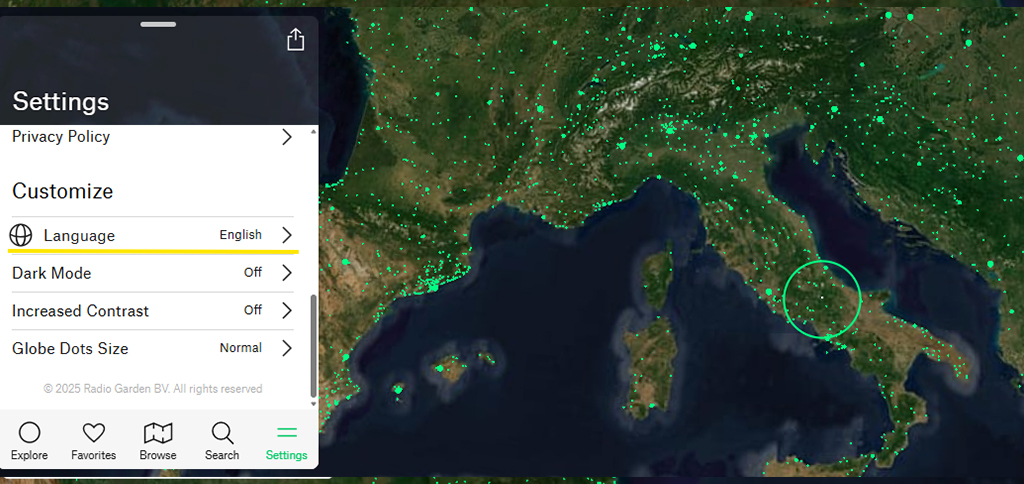1024x484 pixels.
Task: Click the Search magnifier icon
Action: click(222, 432)
